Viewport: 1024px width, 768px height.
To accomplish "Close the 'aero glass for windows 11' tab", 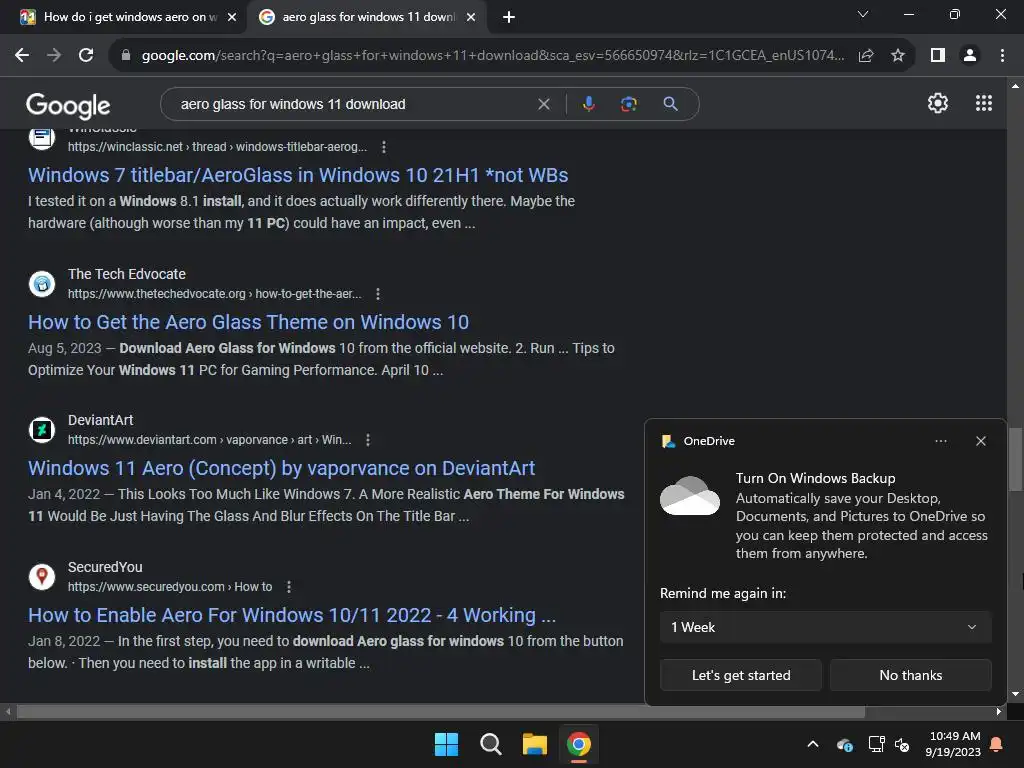I will tap(471, 17).
